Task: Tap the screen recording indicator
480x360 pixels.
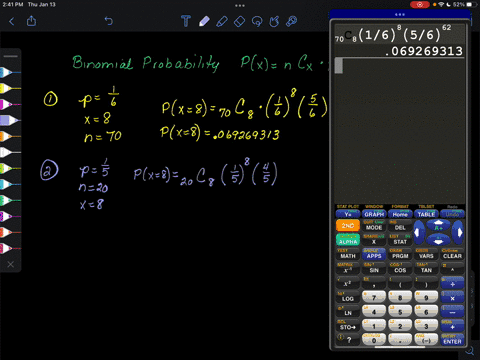Action: [x=420, y=5]
